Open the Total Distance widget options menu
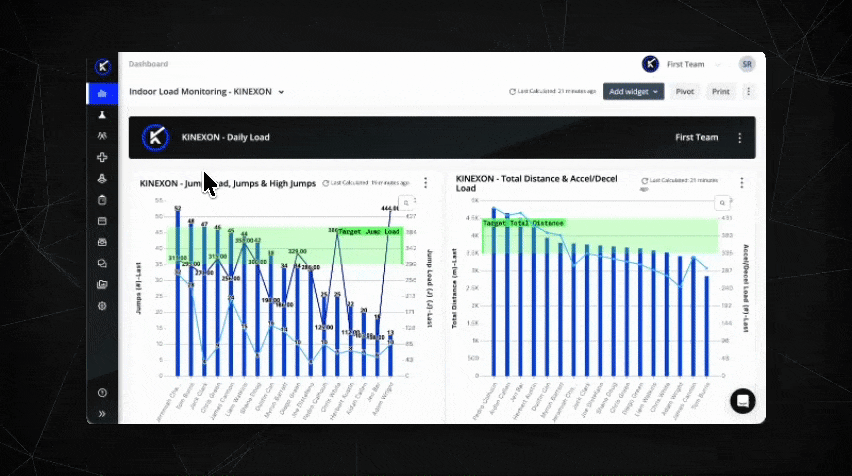This screenshot has width=852, height=476. [x=741, y=183]
